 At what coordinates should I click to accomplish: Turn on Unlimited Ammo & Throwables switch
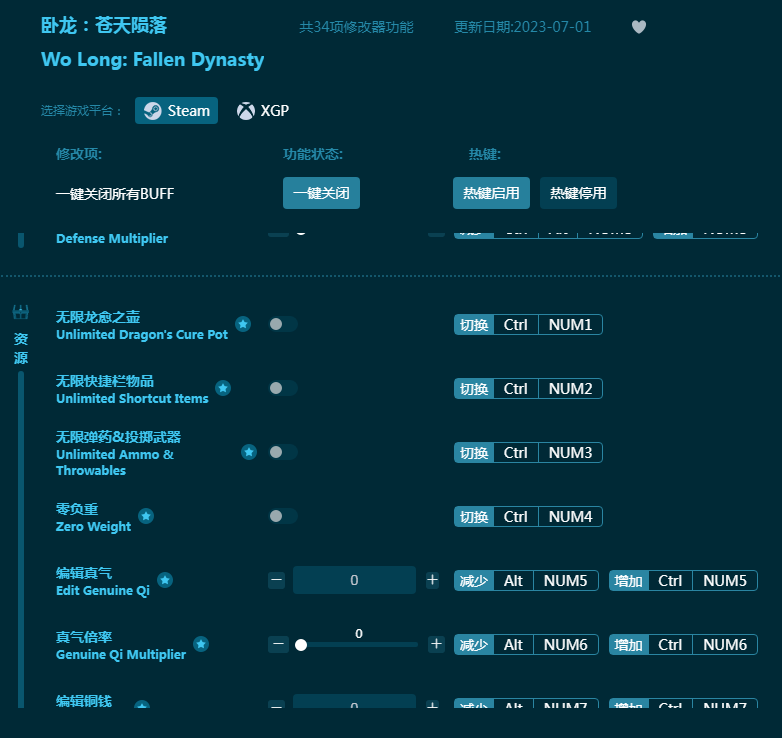coord(283,452)
